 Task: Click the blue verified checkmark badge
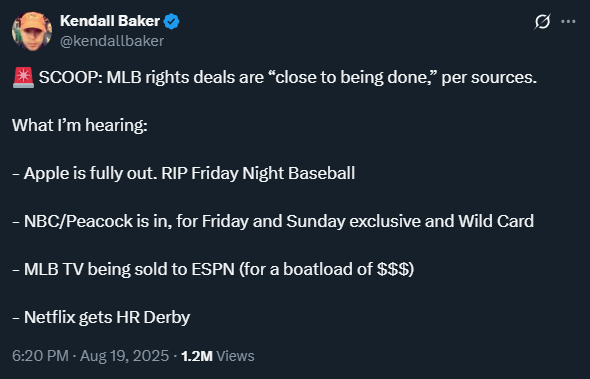(x=172, y=21)
